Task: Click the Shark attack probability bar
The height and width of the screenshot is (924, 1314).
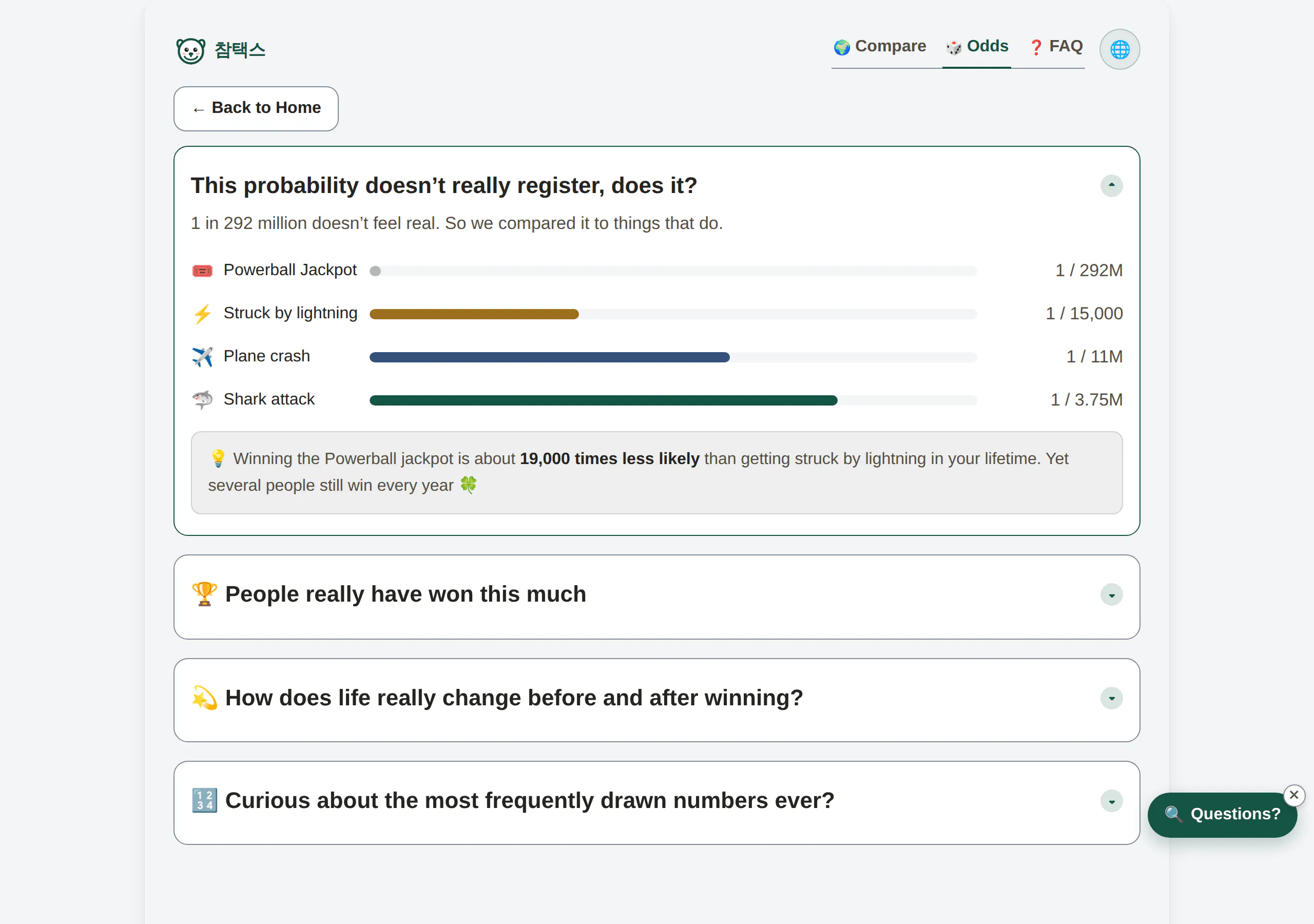Action: tap(673, 400)
